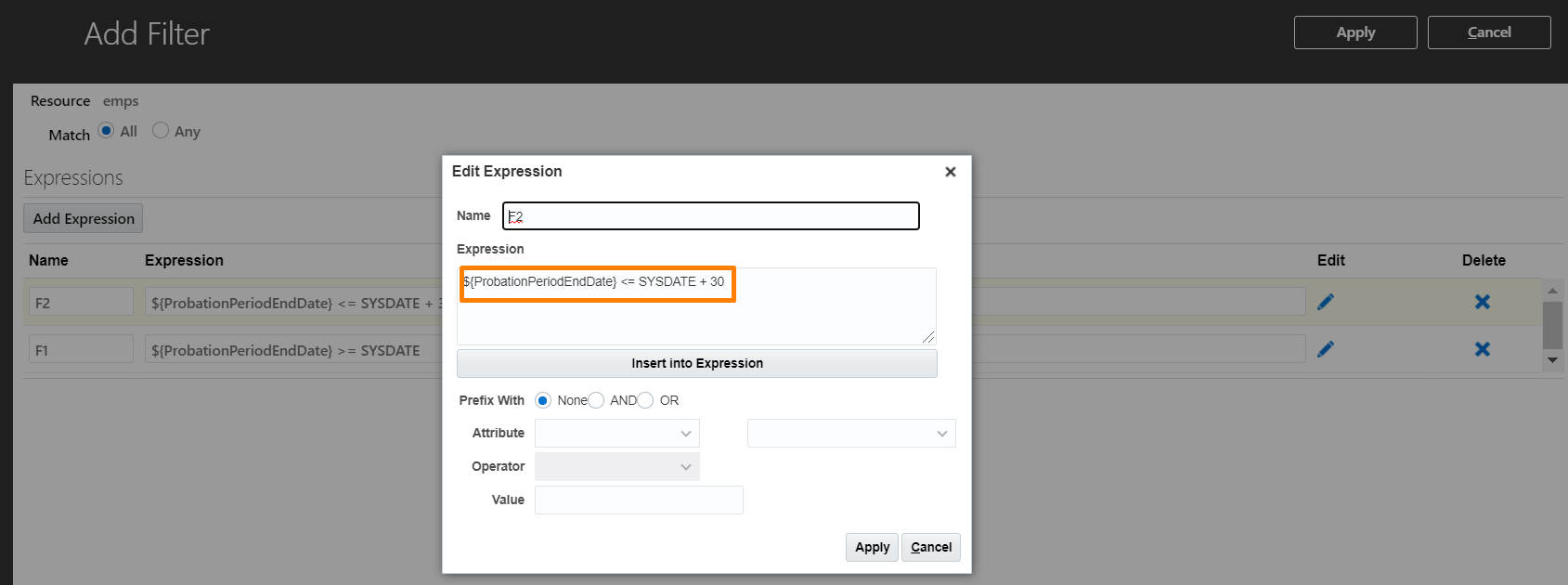Click the Add Expression button

84,218
